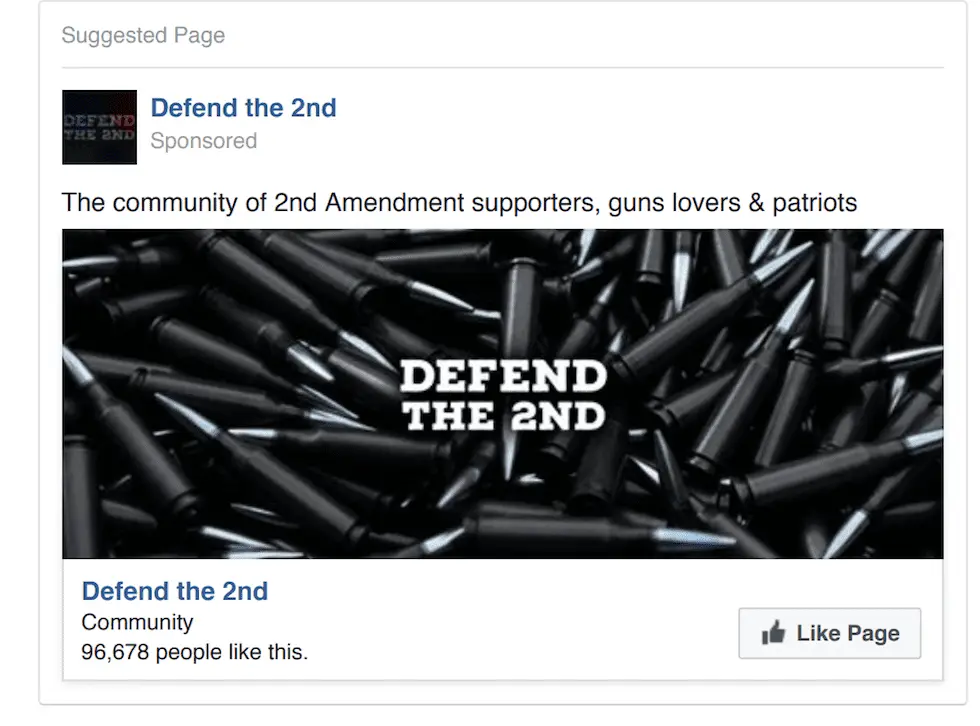
Task: Click 'THE 2ND' line on the banner
Action: coord(504,415)
